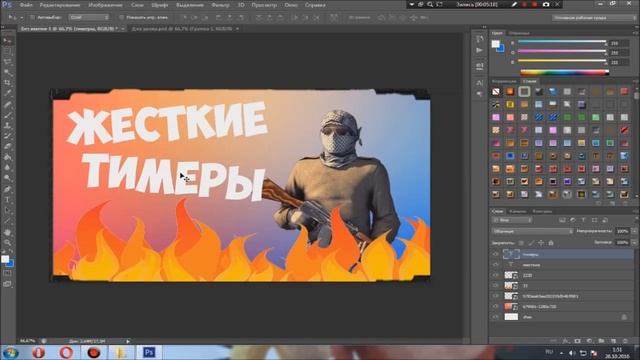Select the Horizontal Type tool
Image resolution: width=640 pixels, height=360 pixels.
click(x=7, y=200)
